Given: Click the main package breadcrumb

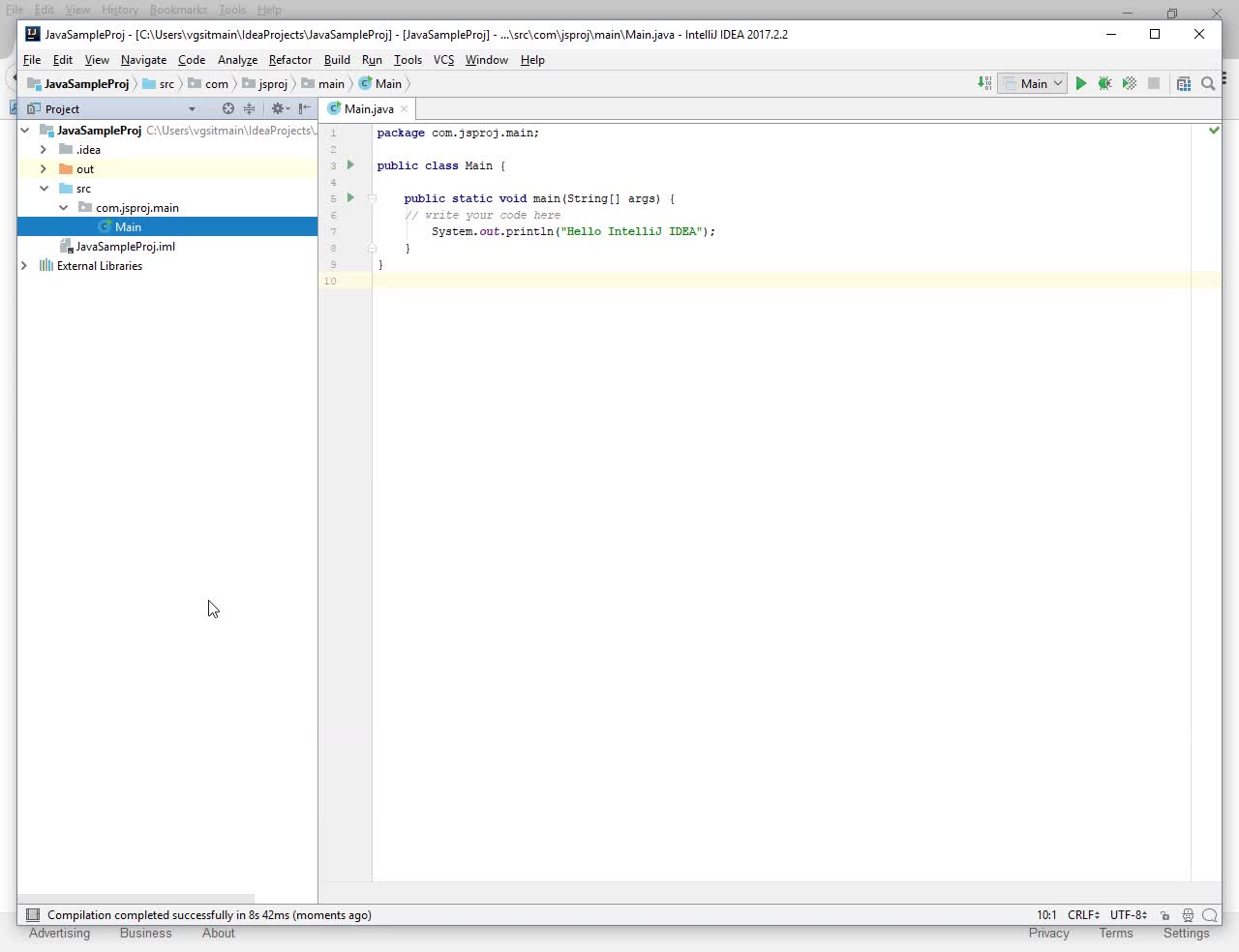Looking at the screenshot, I should coord(322,84).
